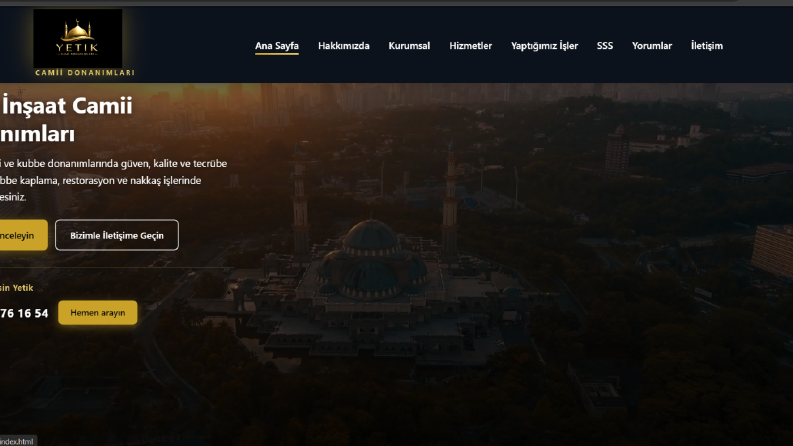Open the Ana Sayfa menu item
Image resolution: width=793 pixels, height=446 pixels.
click(x=277, y=46)
